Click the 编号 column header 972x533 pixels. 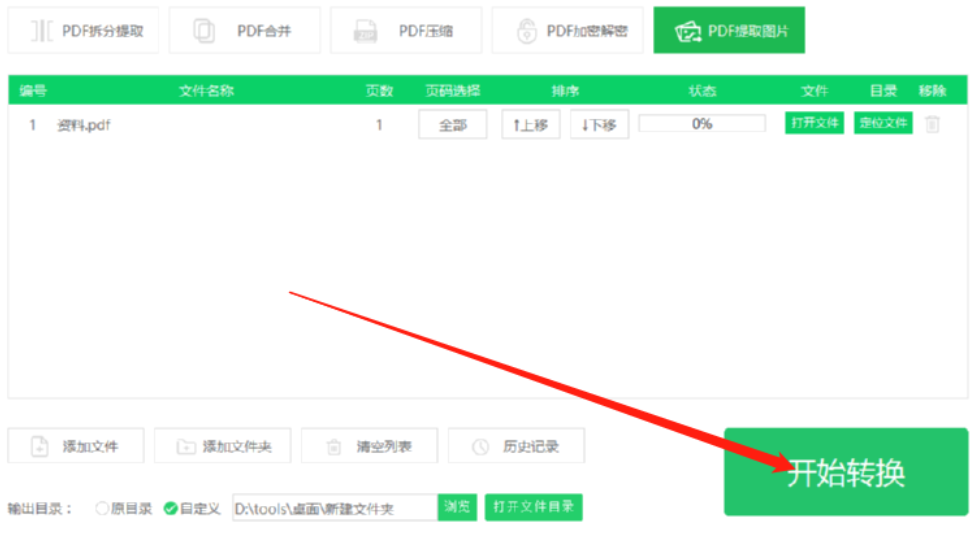[33, 91]
